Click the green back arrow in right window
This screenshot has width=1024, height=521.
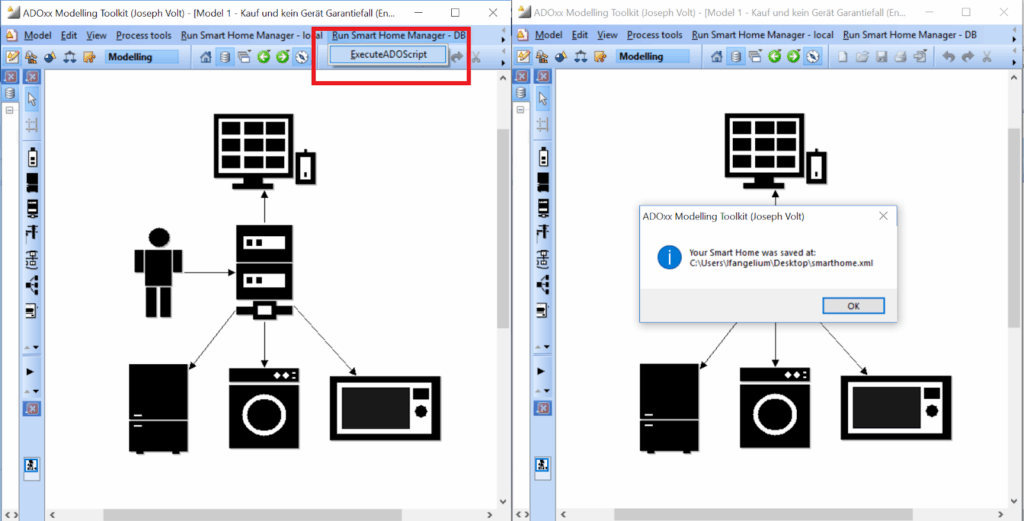[x=775, y=57]
